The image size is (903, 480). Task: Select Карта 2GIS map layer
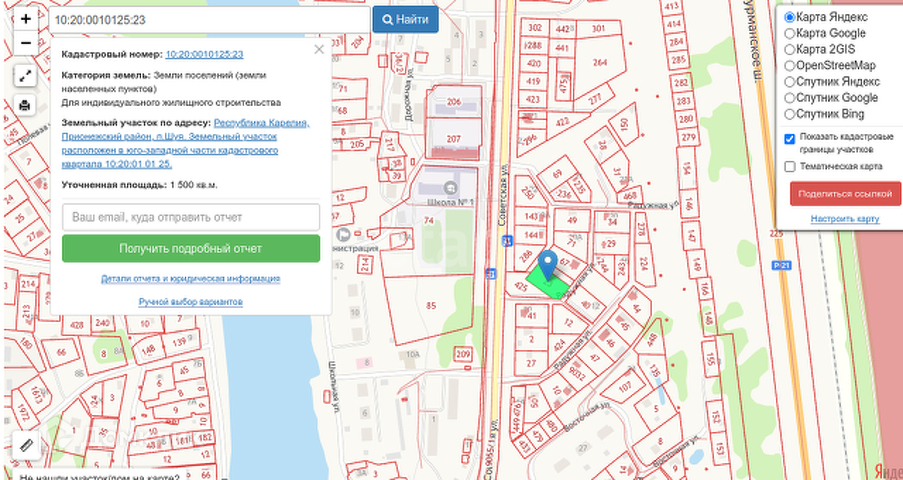[790, 50]
